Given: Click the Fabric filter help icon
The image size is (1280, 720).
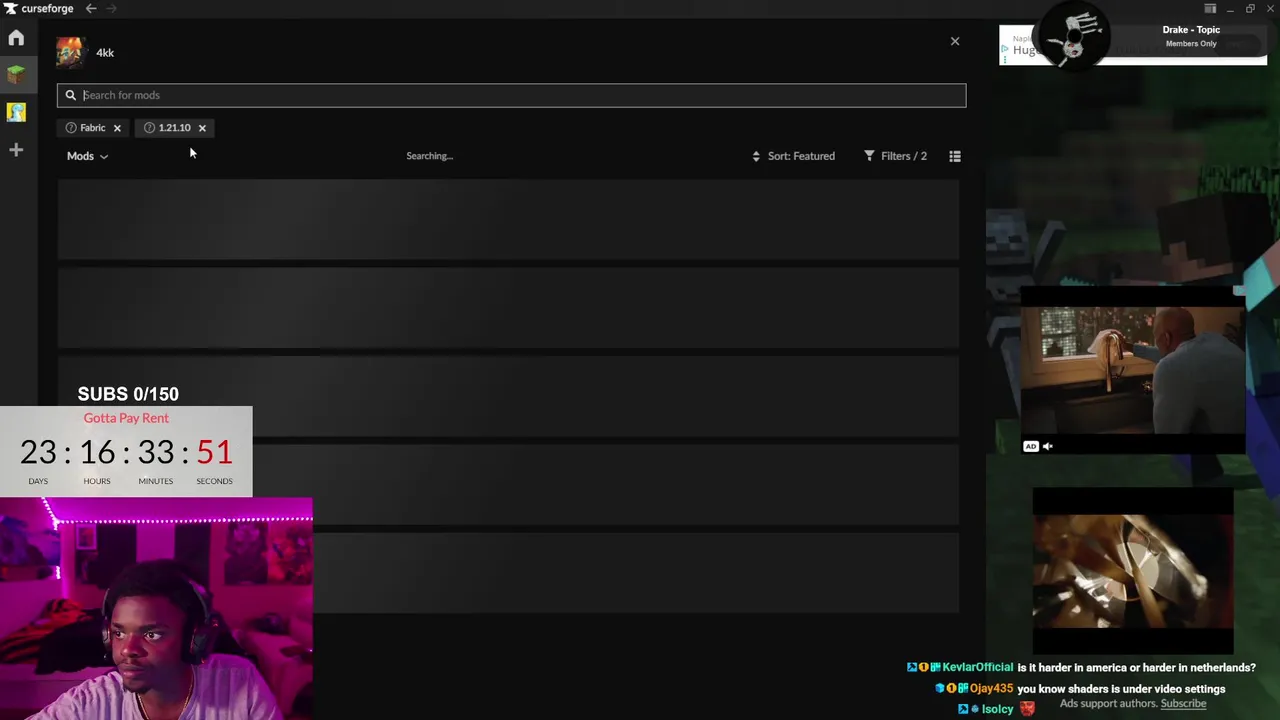Looking at the screenshot, I should pos(71,128).
